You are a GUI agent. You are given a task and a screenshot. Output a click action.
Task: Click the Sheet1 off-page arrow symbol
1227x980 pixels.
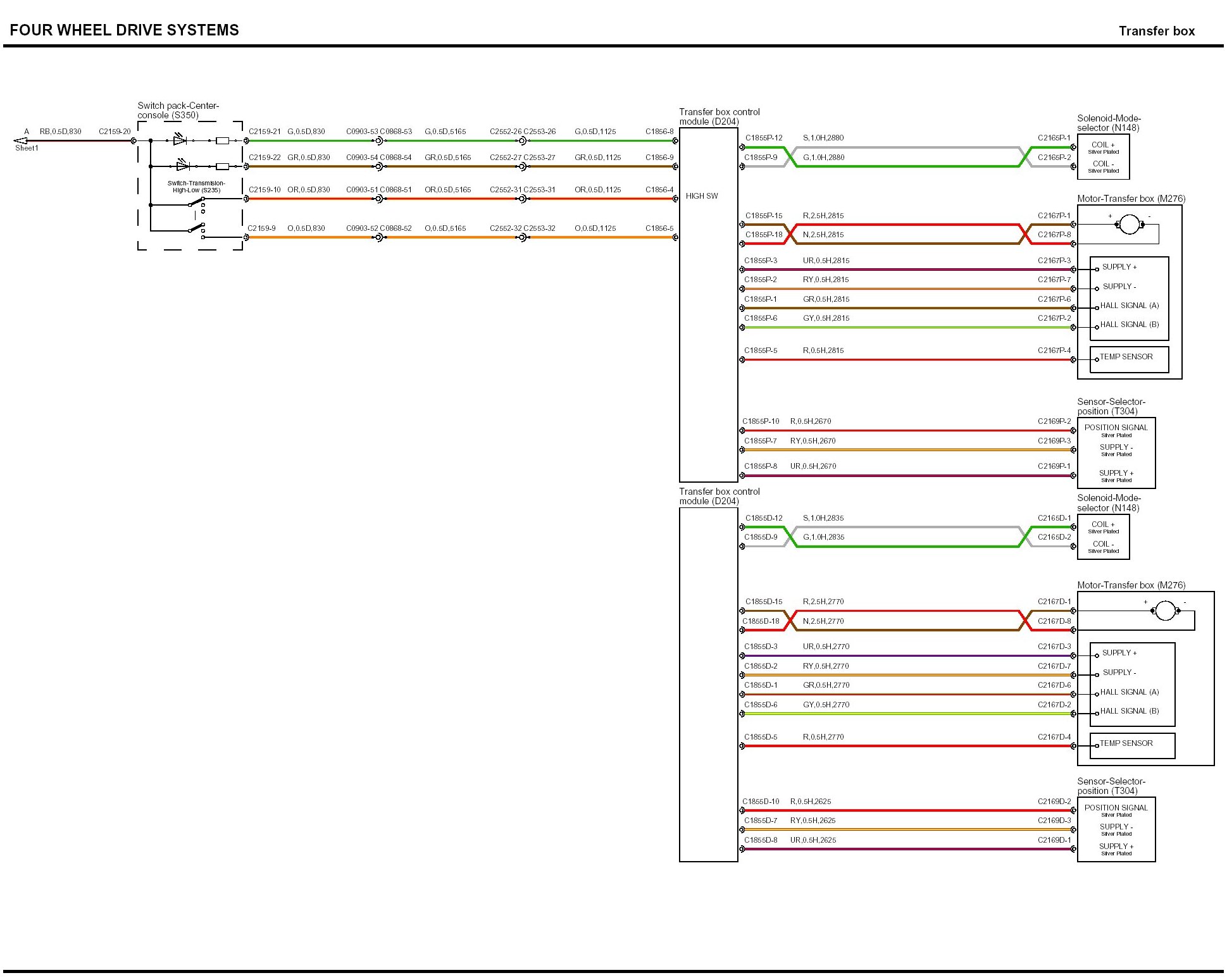click(x=20, y=140)
